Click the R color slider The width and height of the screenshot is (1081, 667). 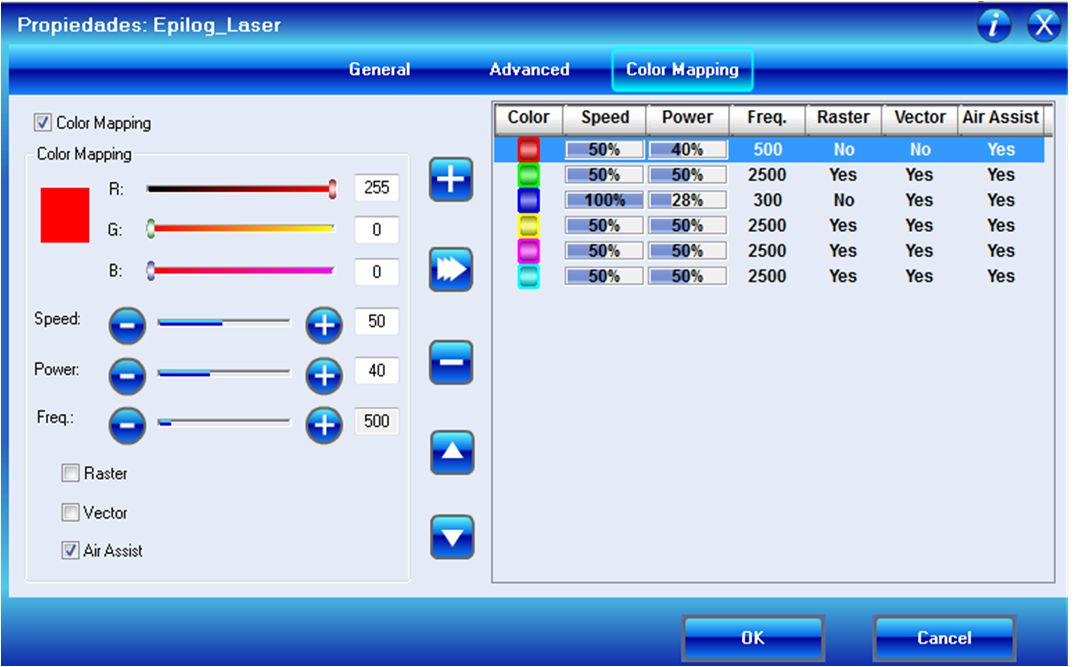(x=241, y=188)
